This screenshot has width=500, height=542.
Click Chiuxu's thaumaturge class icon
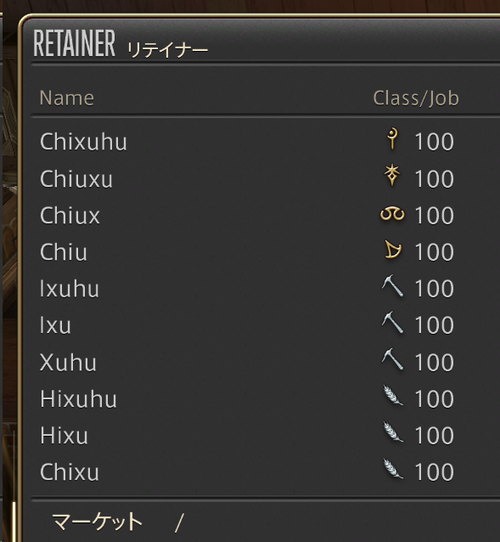tap(392, 176)
